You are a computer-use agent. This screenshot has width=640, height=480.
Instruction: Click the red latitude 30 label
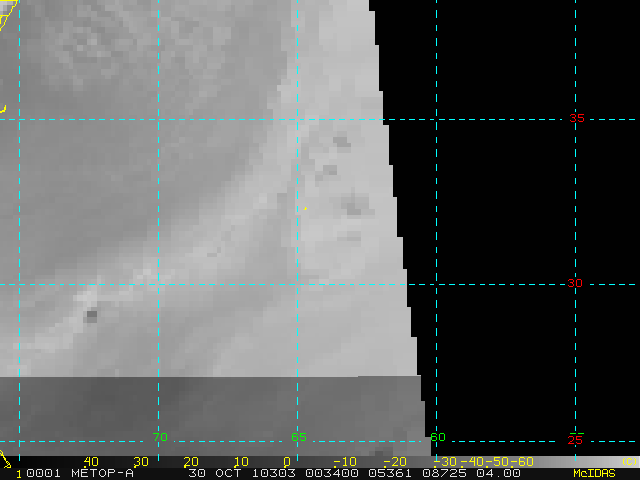pyautogui.click(x=575, y=284)
